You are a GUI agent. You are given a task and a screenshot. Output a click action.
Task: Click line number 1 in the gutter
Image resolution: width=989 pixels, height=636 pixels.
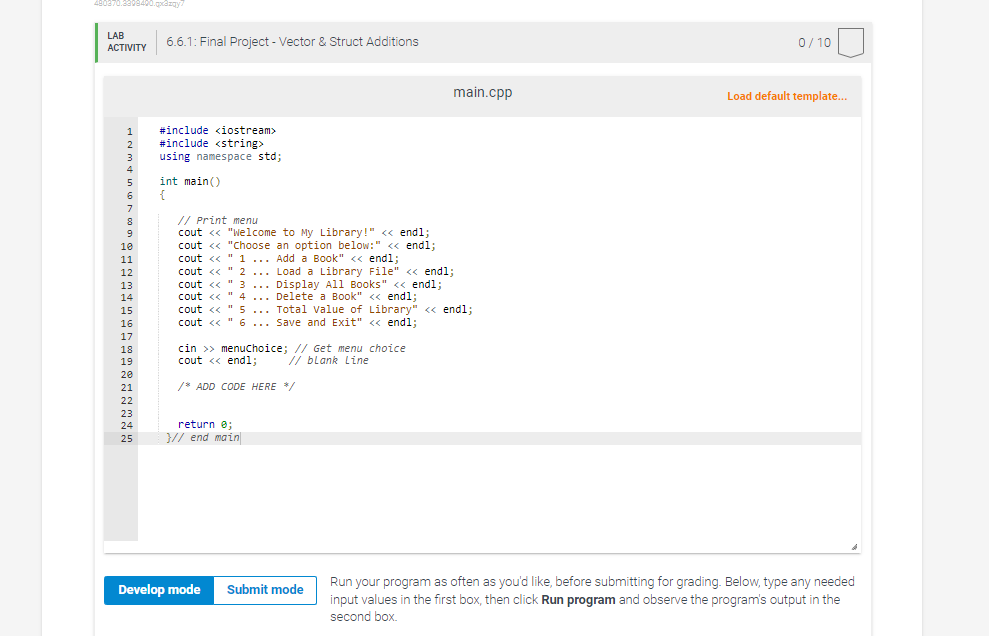point(129,132)
